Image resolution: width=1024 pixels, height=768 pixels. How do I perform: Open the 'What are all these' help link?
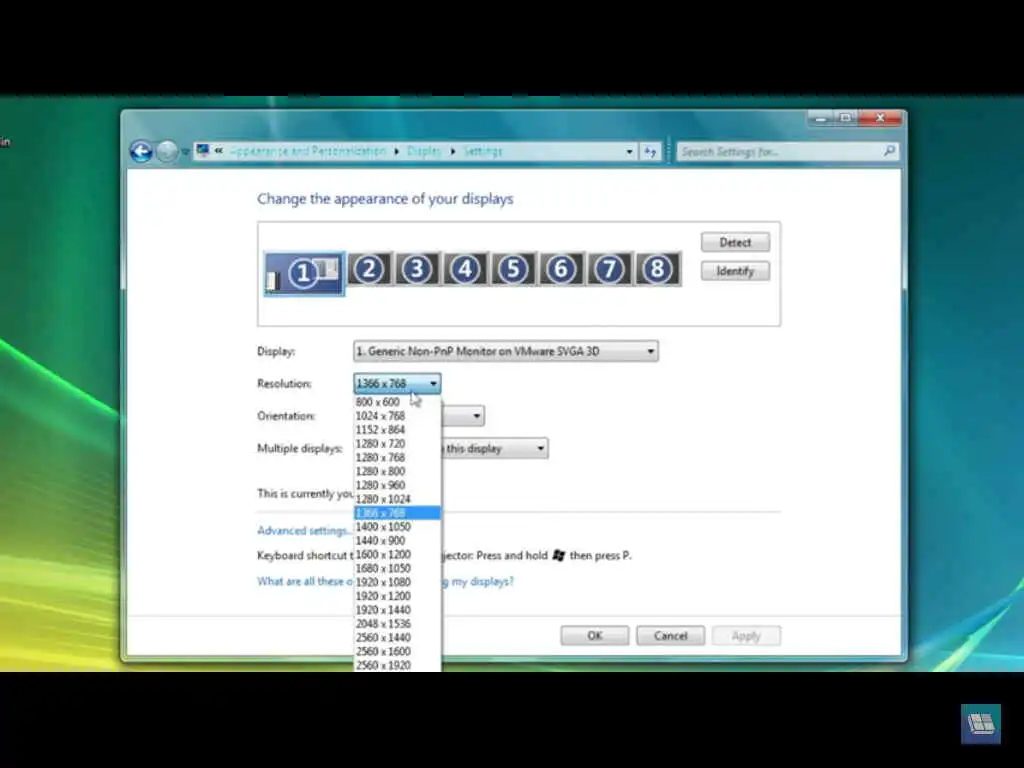(305, 581)
